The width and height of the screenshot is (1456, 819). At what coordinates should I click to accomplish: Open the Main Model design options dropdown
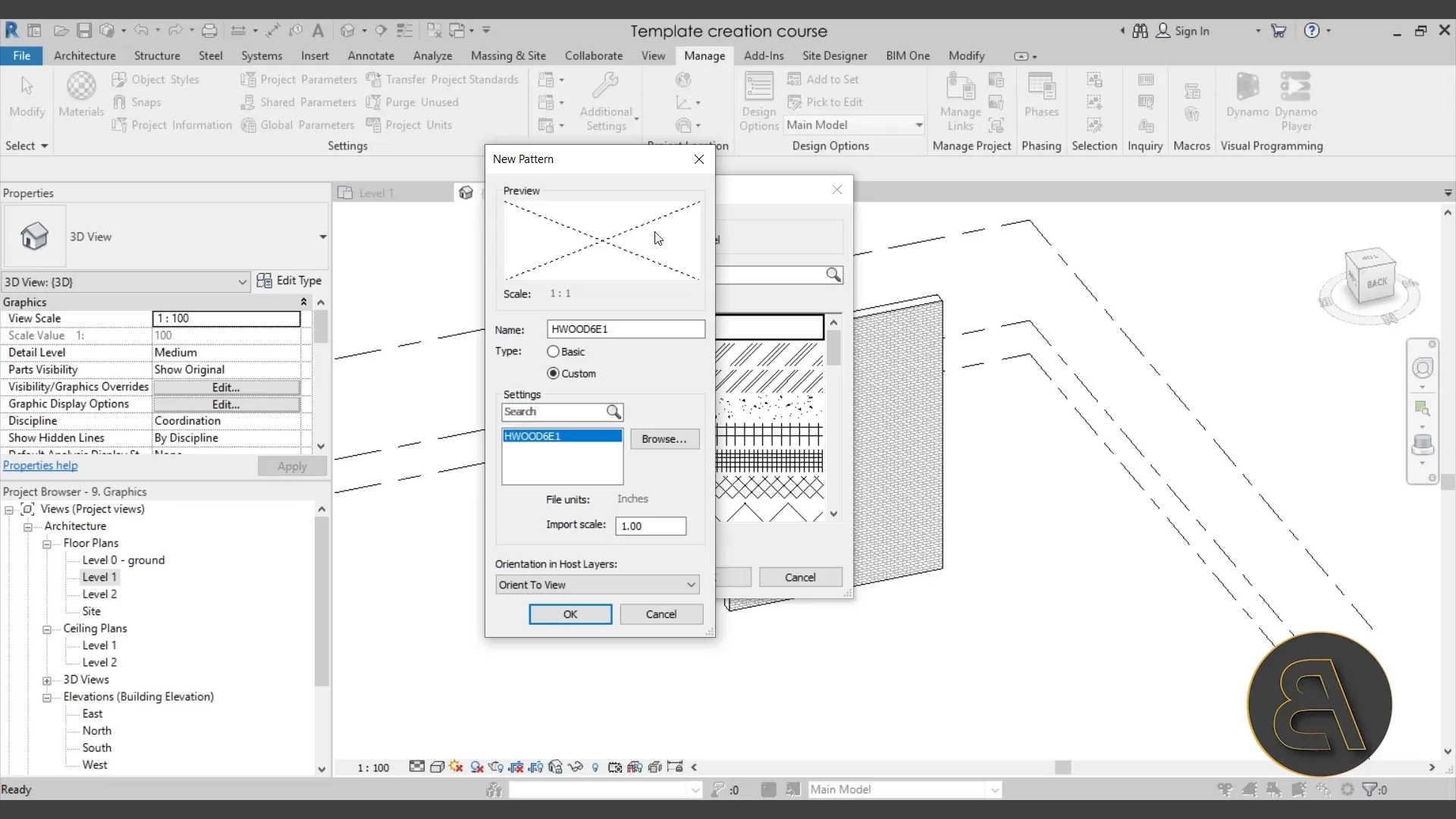(x=855, y=124)
